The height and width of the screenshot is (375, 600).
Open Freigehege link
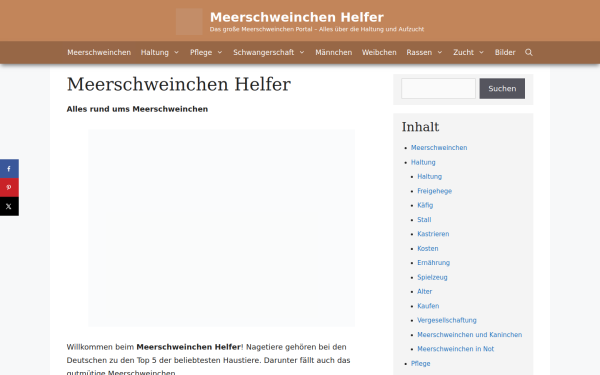pos(434,191)
